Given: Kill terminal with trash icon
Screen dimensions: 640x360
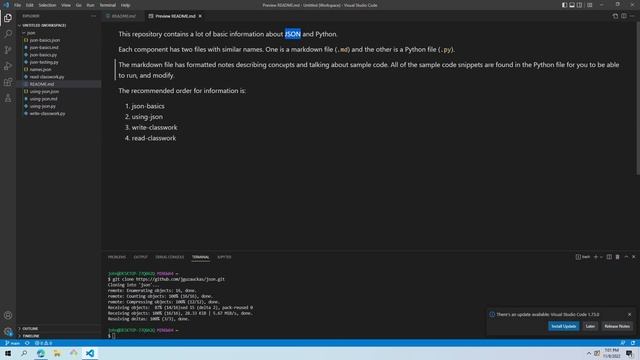Looking at the screenshot, I should [618, 257].
